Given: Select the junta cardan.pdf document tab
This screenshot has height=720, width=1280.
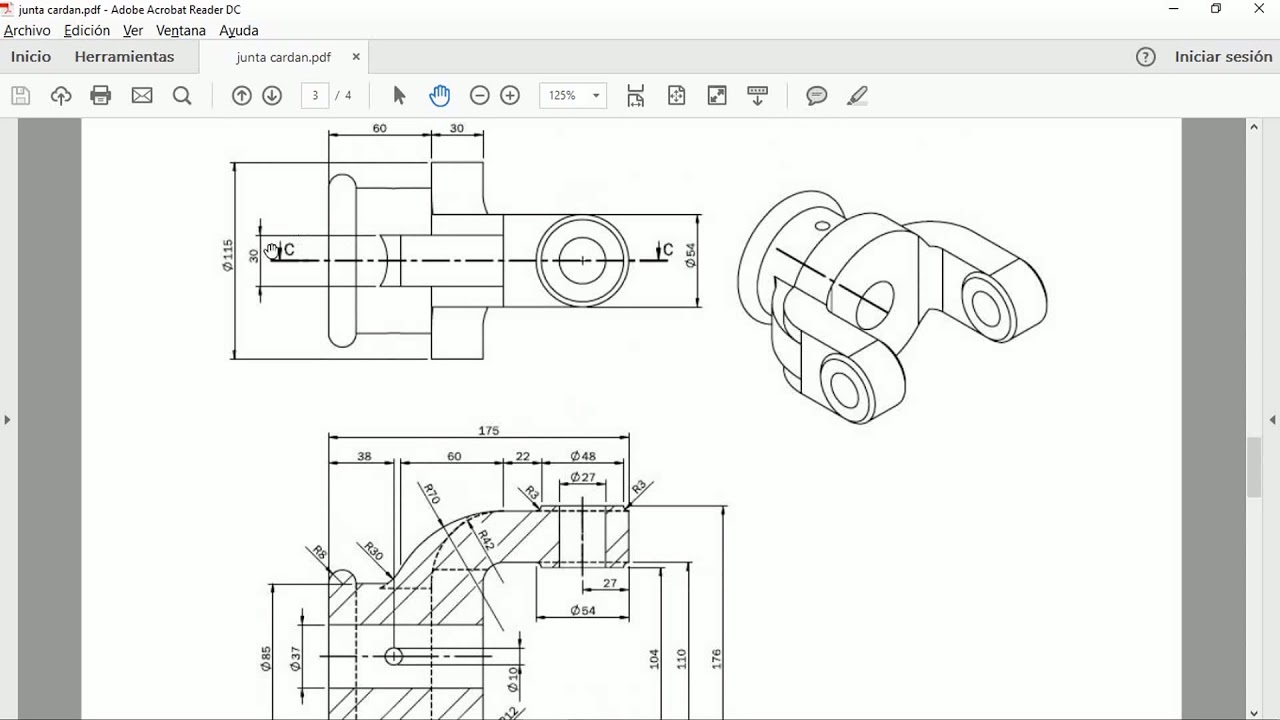Looking at the screenshot, I should [x=284, y=58].
